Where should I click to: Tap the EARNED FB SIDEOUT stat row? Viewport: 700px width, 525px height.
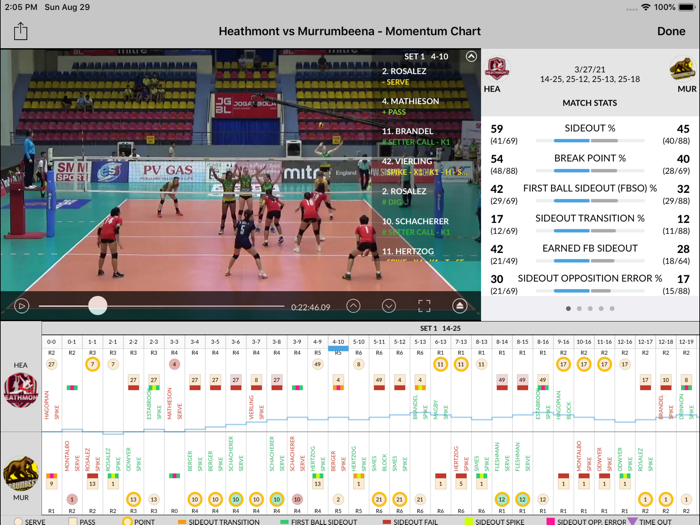click(x=590, y=254)
